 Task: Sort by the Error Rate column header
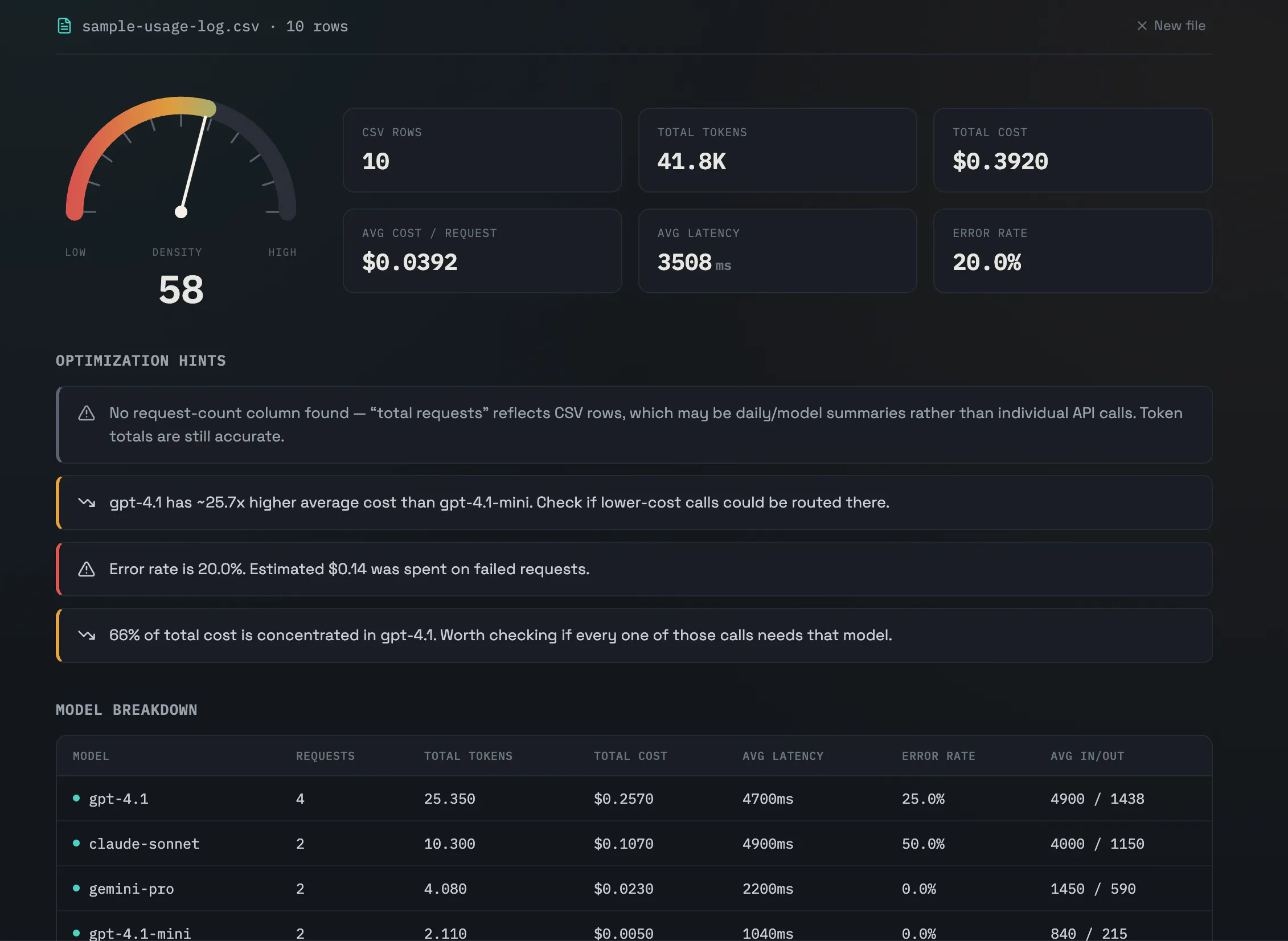(938, 756)
